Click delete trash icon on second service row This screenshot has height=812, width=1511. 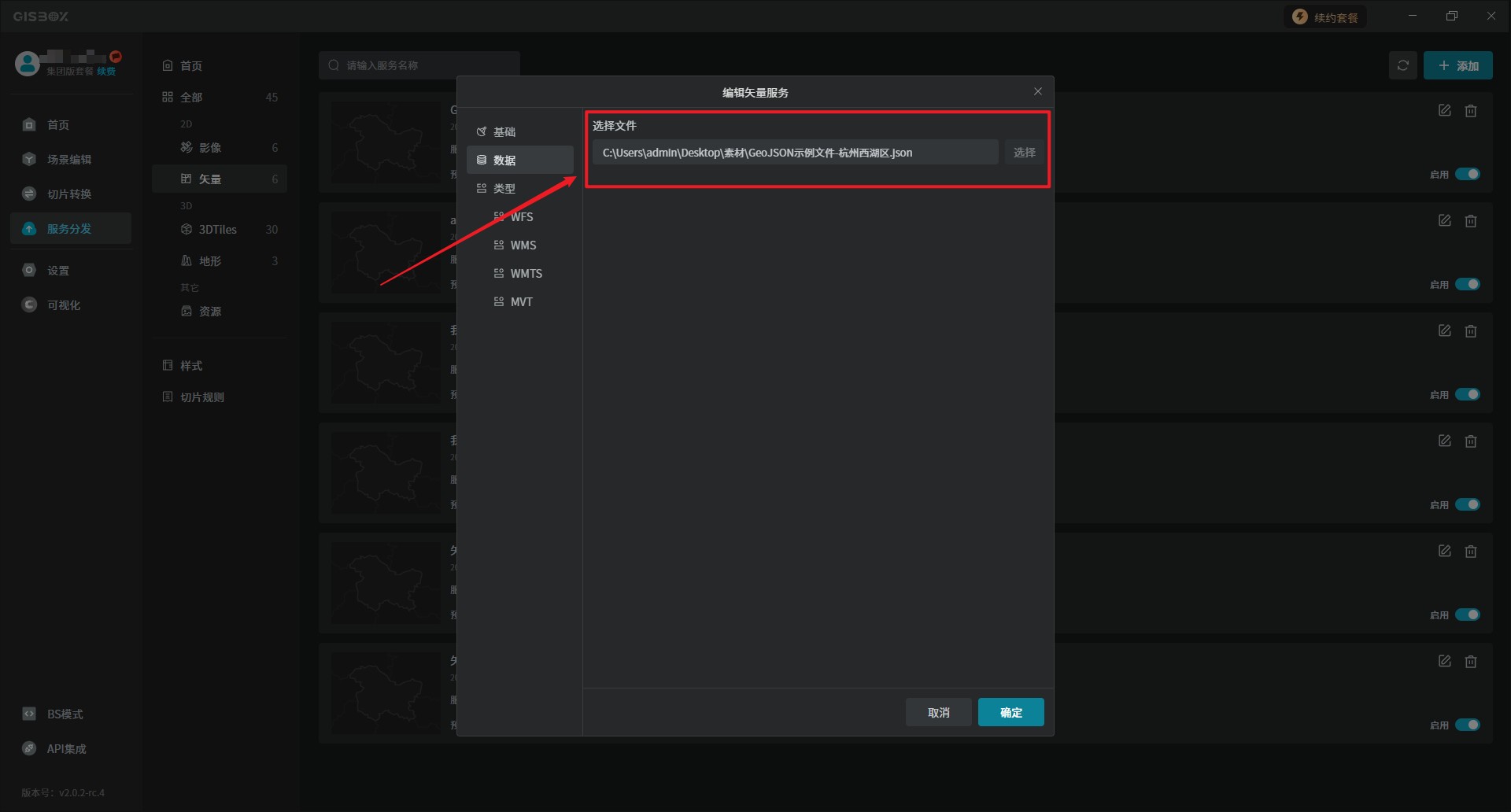[1470, 221]
